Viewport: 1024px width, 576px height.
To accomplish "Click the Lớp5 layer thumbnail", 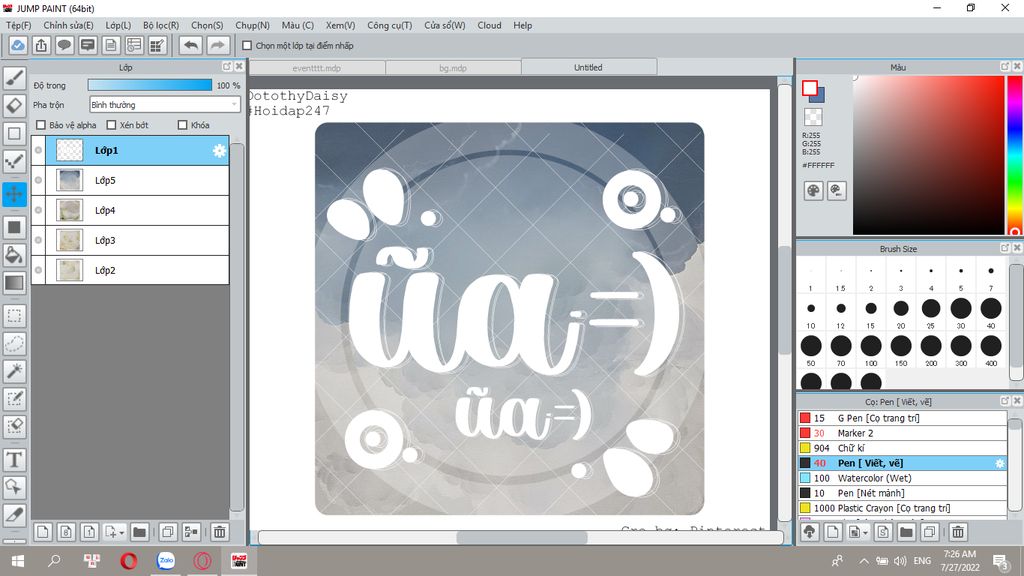I will pos(69,180).
